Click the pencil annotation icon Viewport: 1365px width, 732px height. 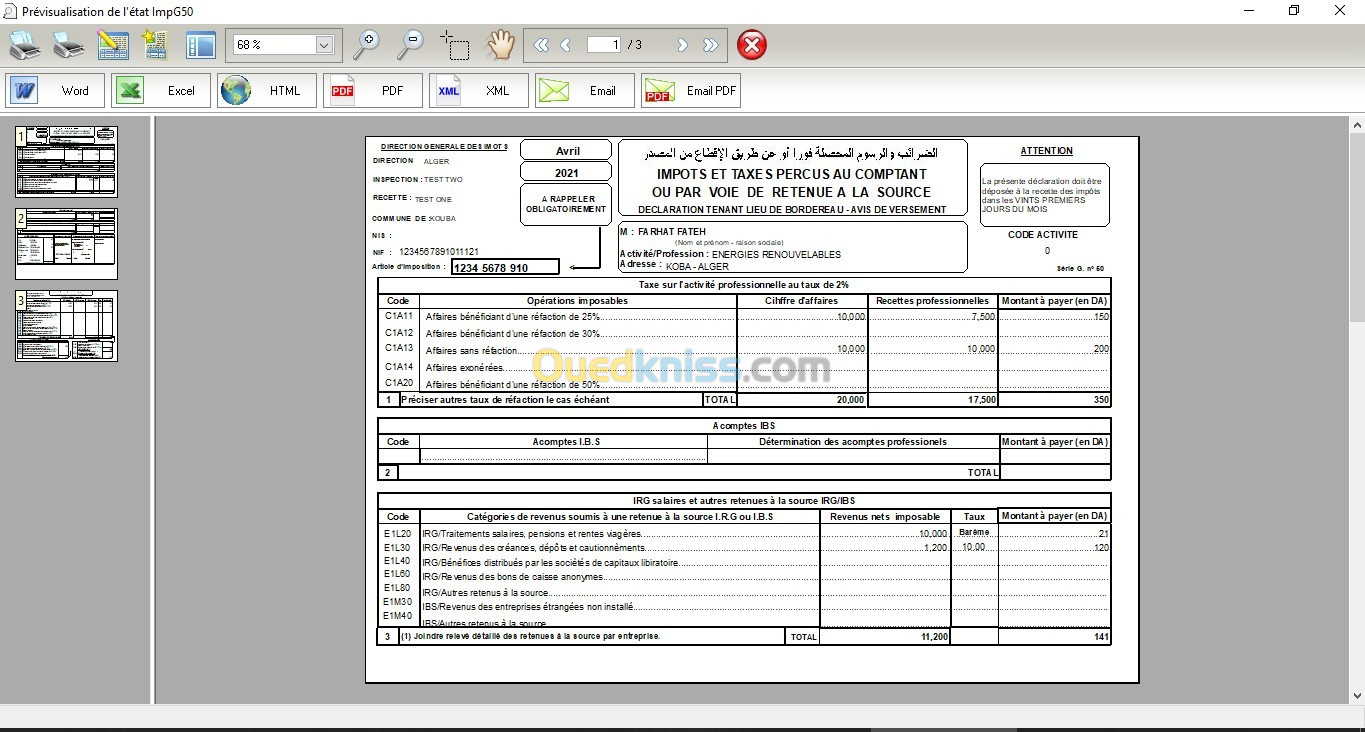[x=113, y=45]
